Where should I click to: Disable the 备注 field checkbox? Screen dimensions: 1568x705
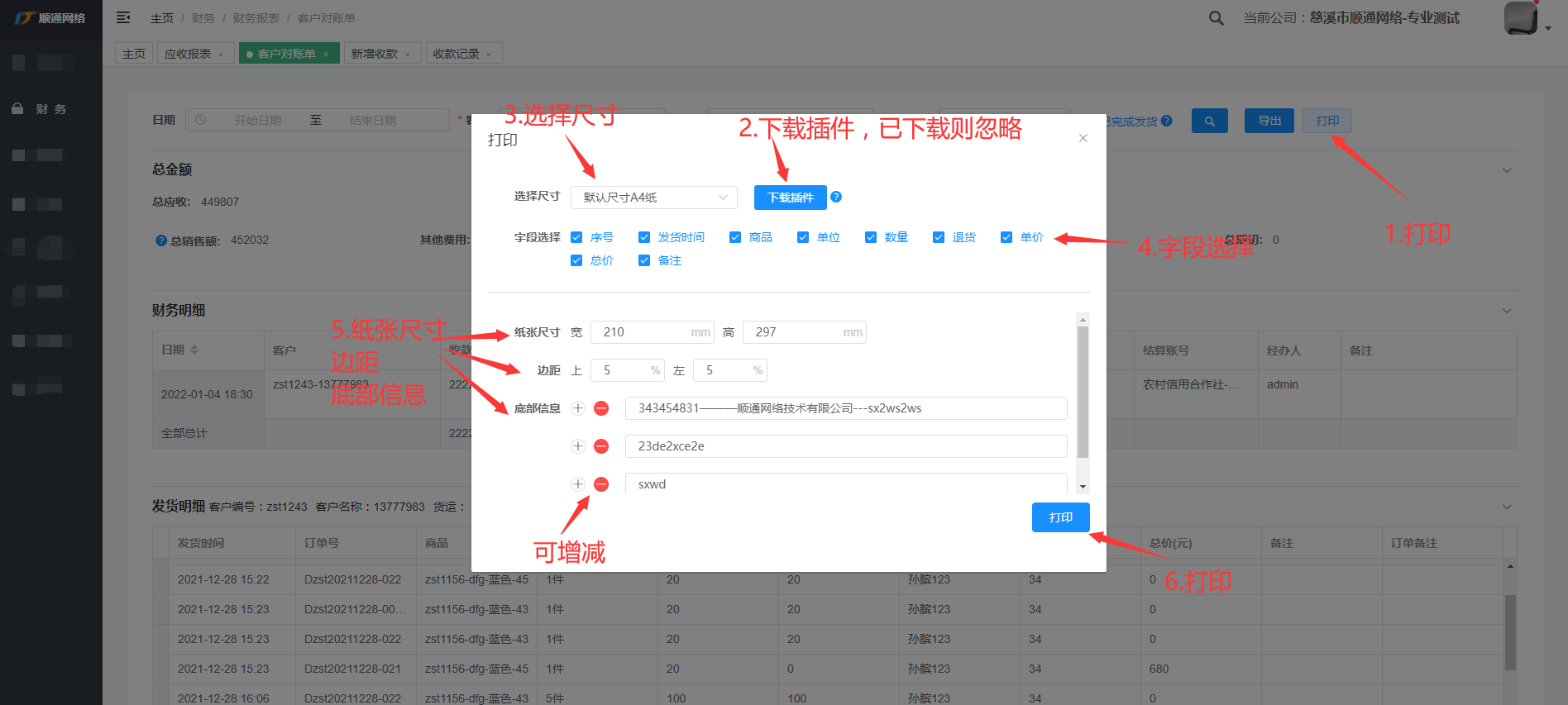coord(644,260)
